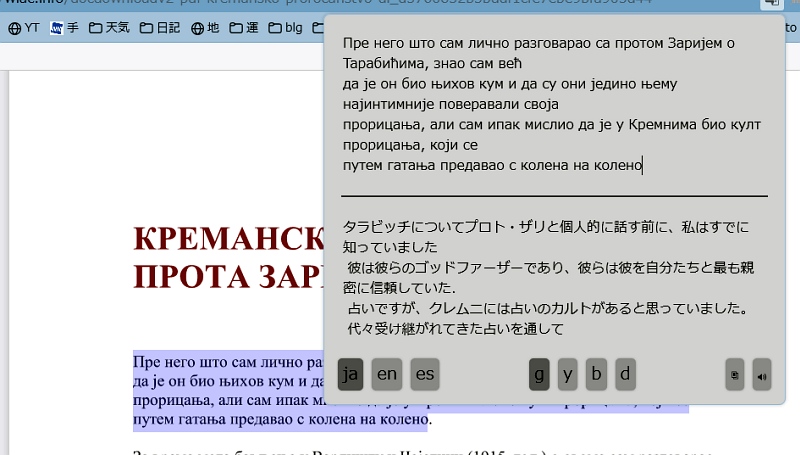Click the speaker icon to hear translation

tap(762, 375)
